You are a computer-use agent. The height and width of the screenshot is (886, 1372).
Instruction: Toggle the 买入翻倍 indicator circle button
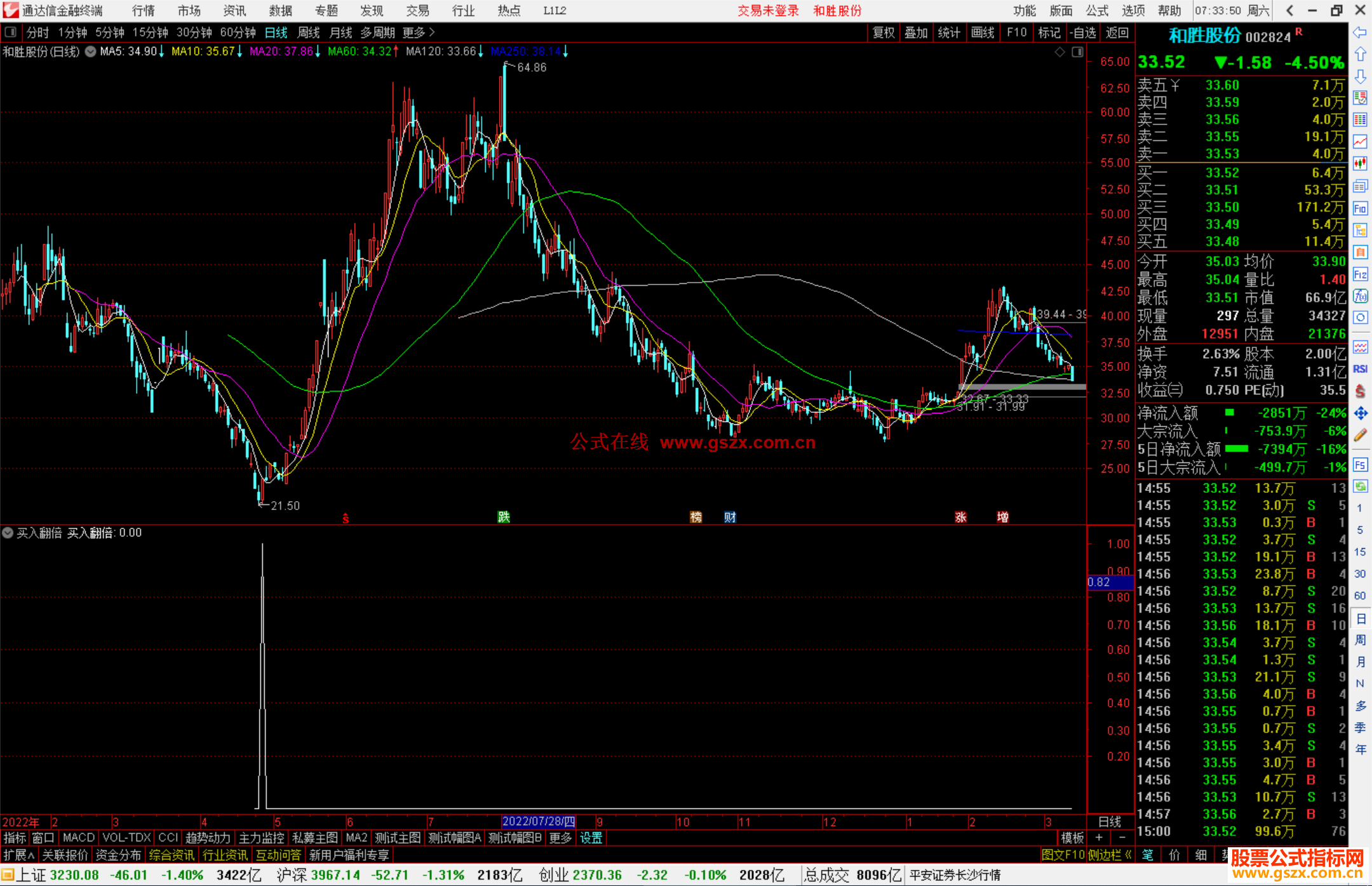[x=8, y=533]
